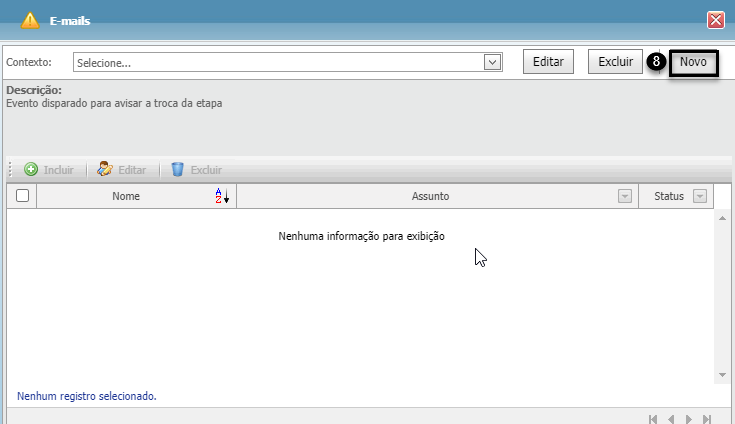Go to the previous page of records
Viewport: 735px width, 424px height.
click(x=671, y=419)
